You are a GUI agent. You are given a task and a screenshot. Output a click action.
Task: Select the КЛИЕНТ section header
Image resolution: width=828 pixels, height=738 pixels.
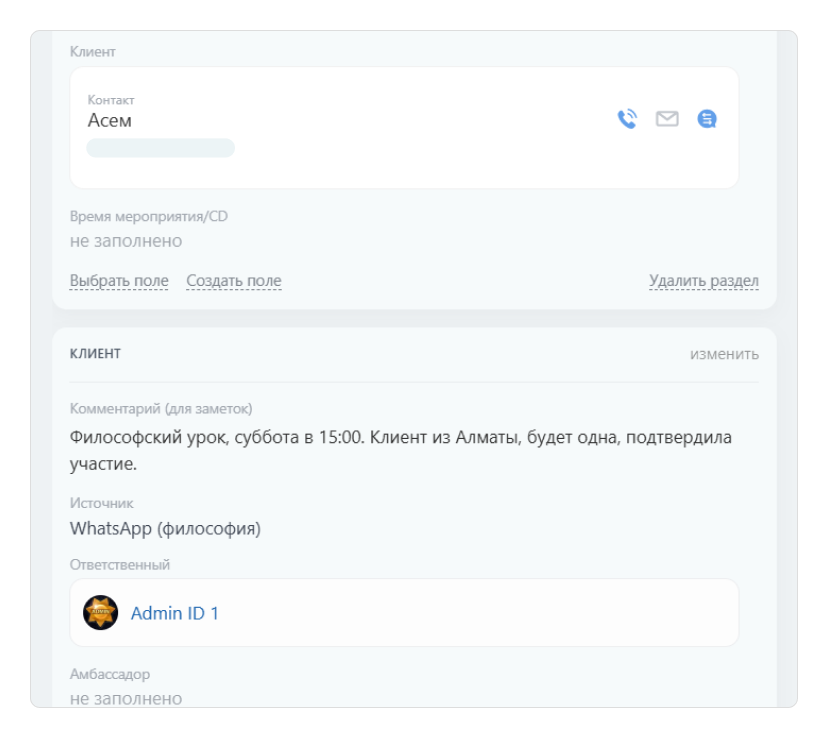[95, 353]
